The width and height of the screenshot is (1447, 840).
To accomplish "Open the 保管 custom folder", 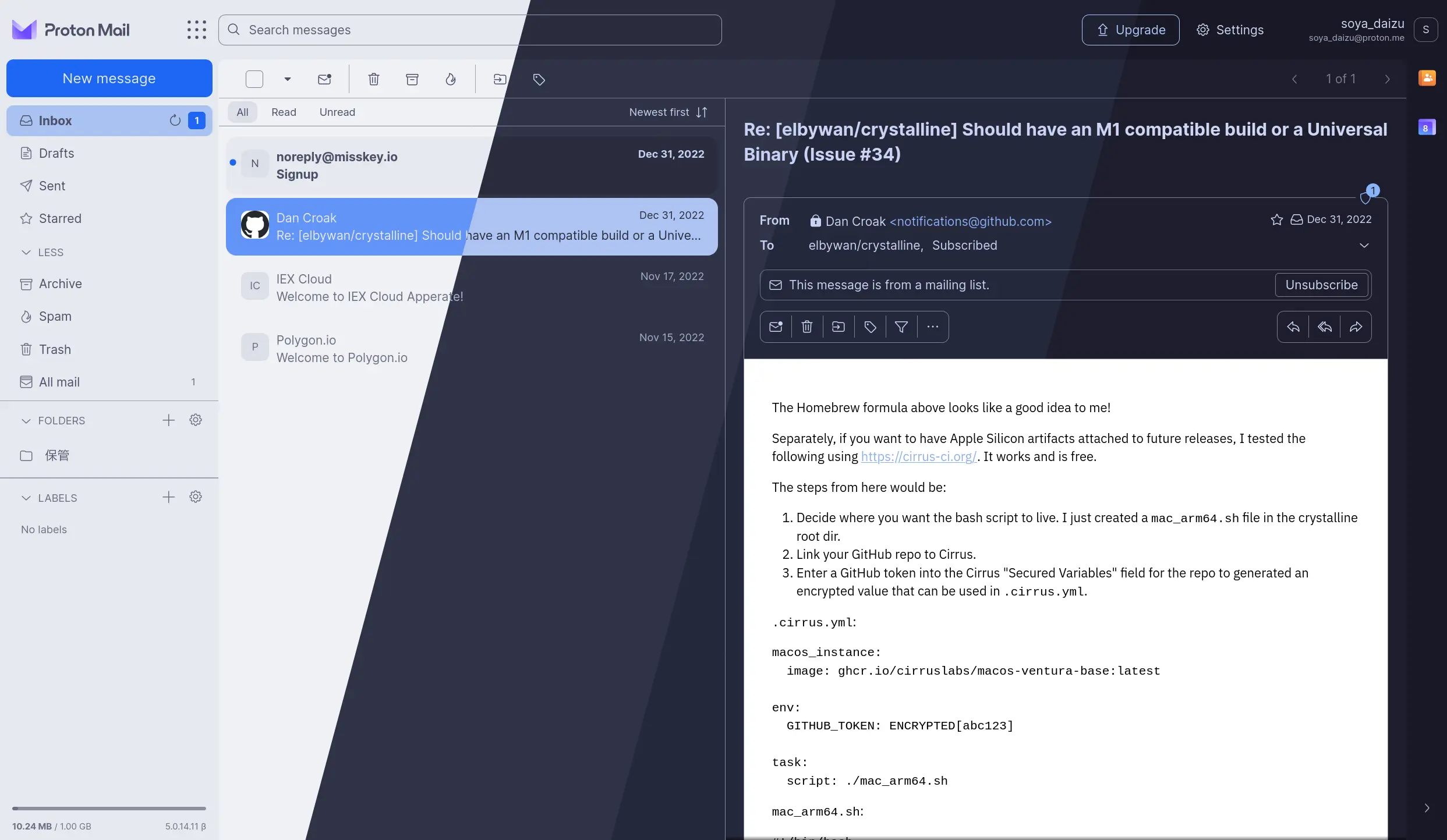I will 109,455.
